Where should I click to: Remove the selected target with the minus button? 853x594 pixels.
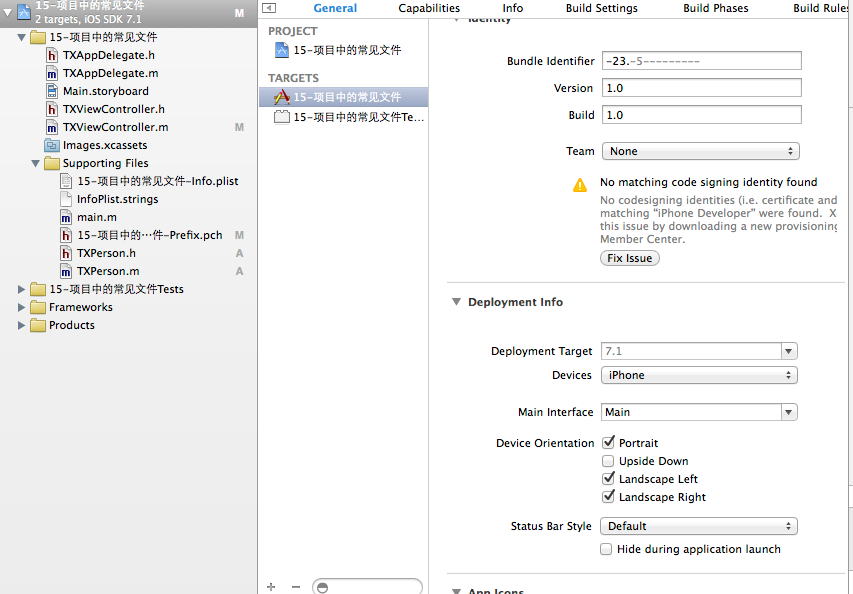pyautogui.click(x=295, y=587)
